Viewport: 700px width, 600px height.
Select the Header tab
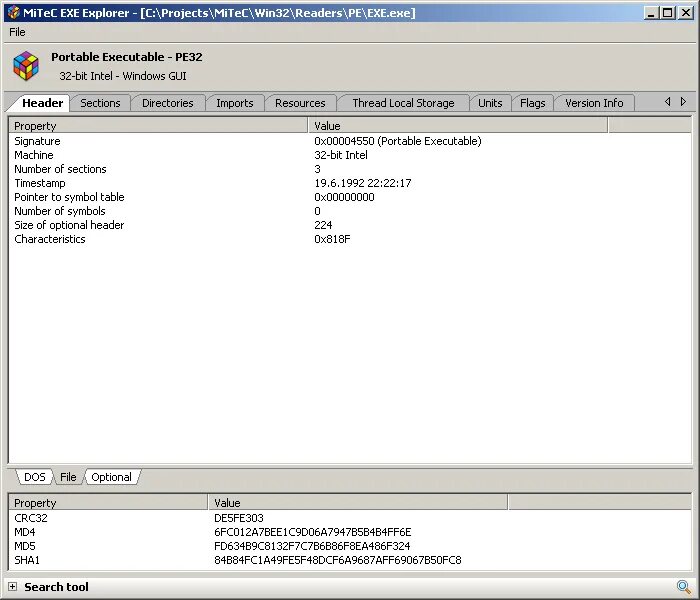coord(42,103)
